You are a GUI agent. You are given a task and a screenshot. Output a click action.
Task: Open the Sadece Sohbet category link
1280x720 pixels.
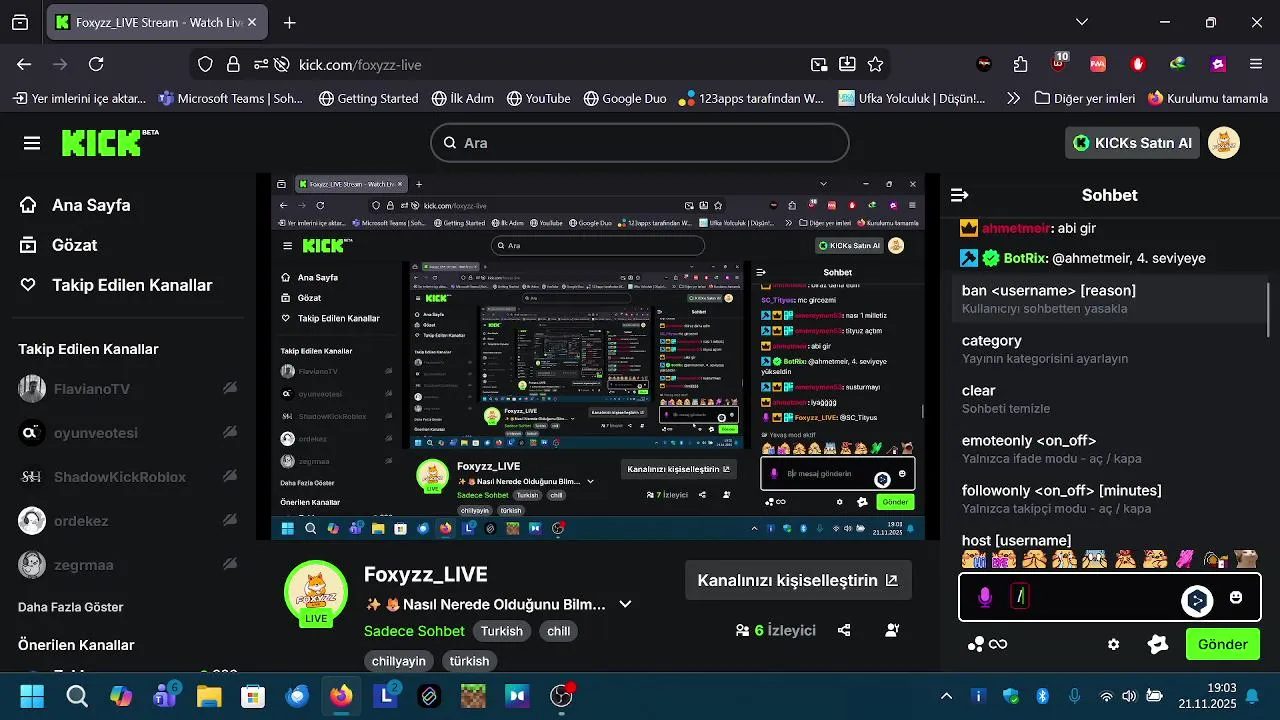(x=414, y=631)
